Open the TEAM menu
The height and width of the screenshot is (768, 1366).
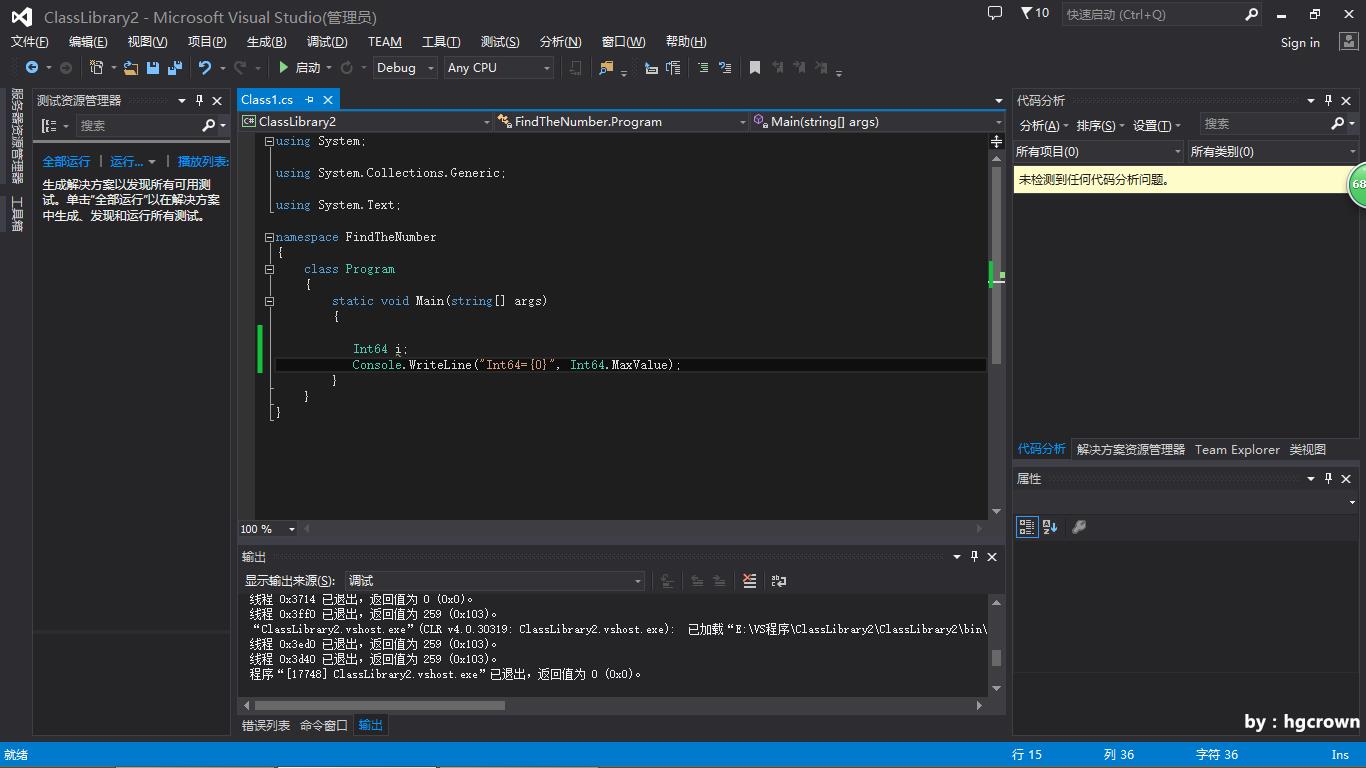[385, 41]
